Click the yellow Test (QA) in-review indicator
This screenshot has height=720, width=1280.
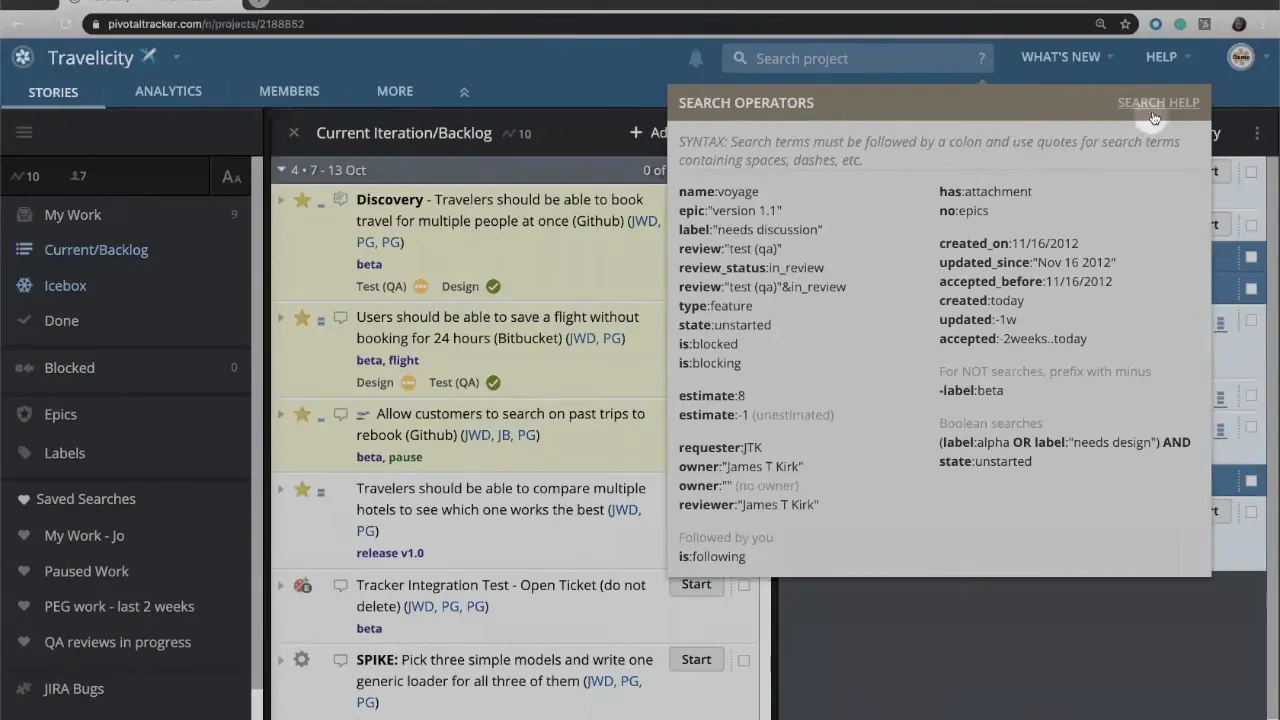(x=420, y=286)
